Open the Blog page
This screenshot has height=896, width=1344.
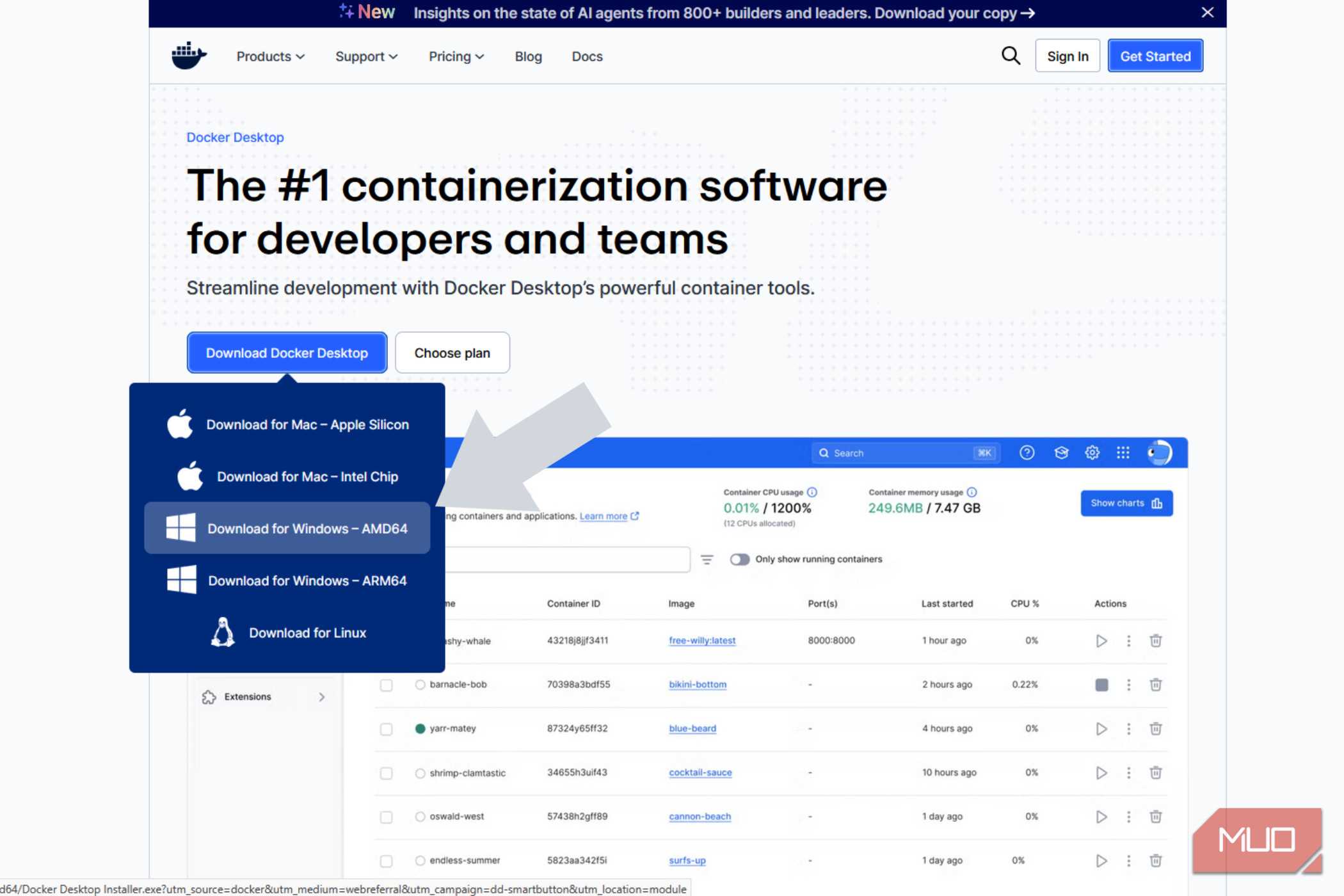tap(529, 56)
